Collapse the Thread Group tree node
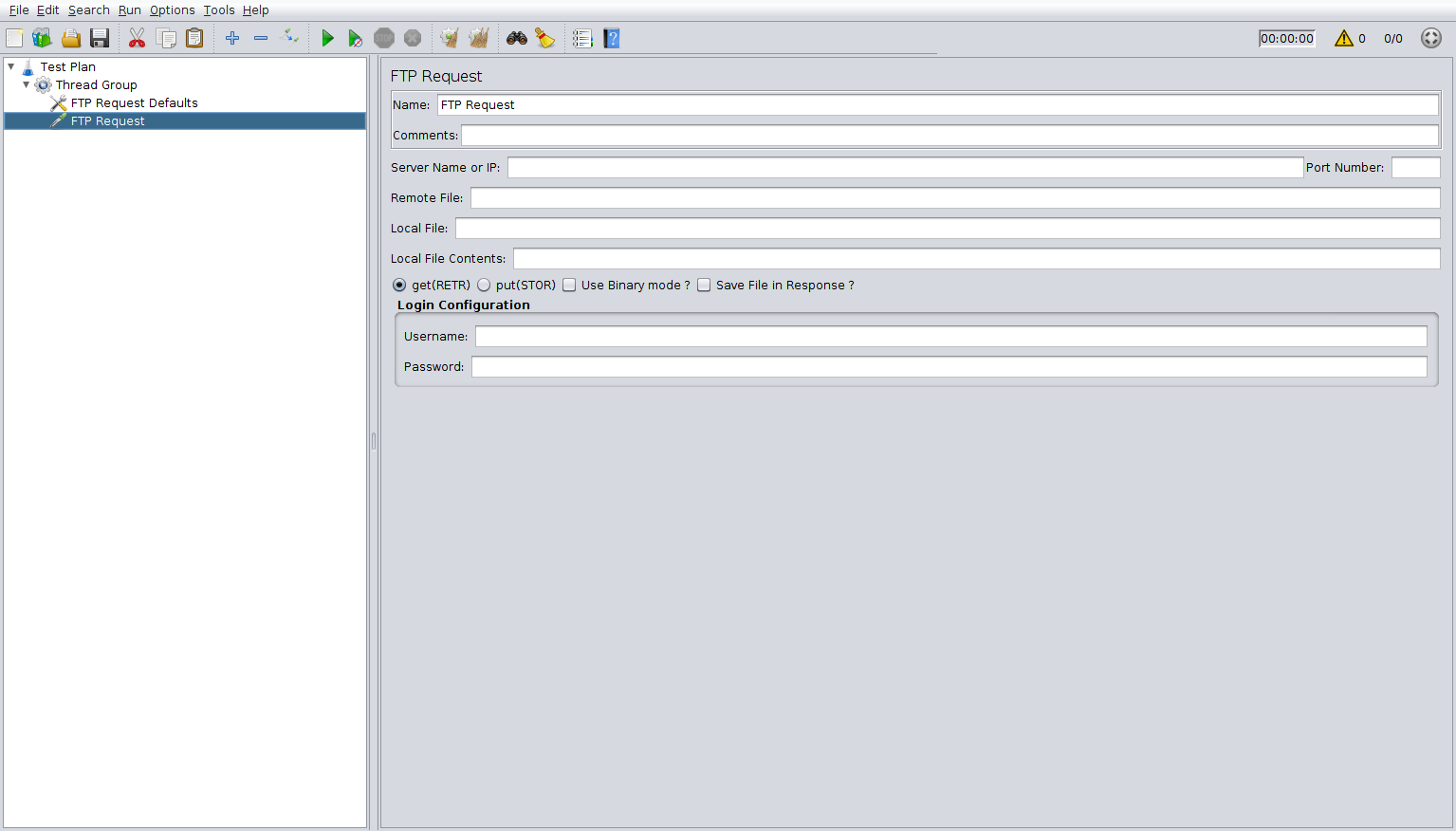Viewport: 1456px width, 831px height. pos(27,84)
